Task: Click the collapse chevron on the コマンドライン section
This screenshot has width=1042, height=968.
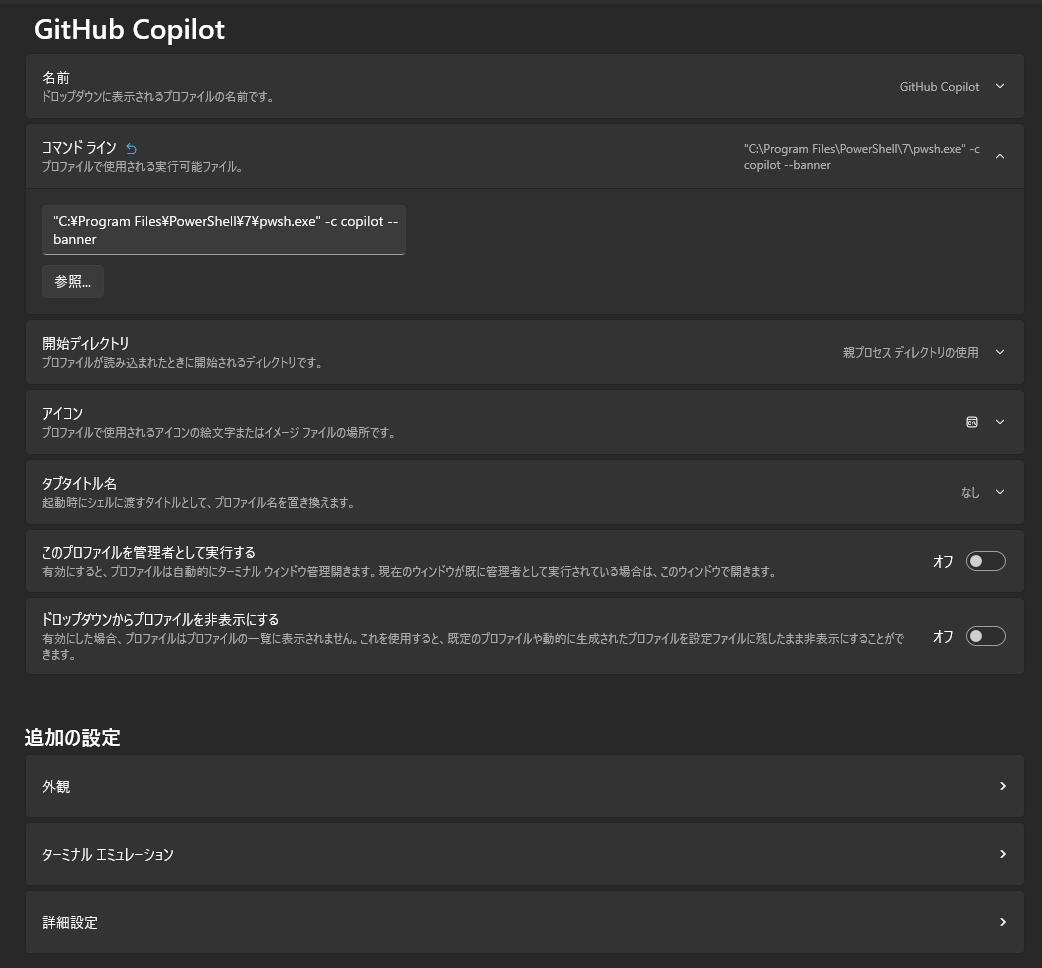Action: tap(999, 156)
